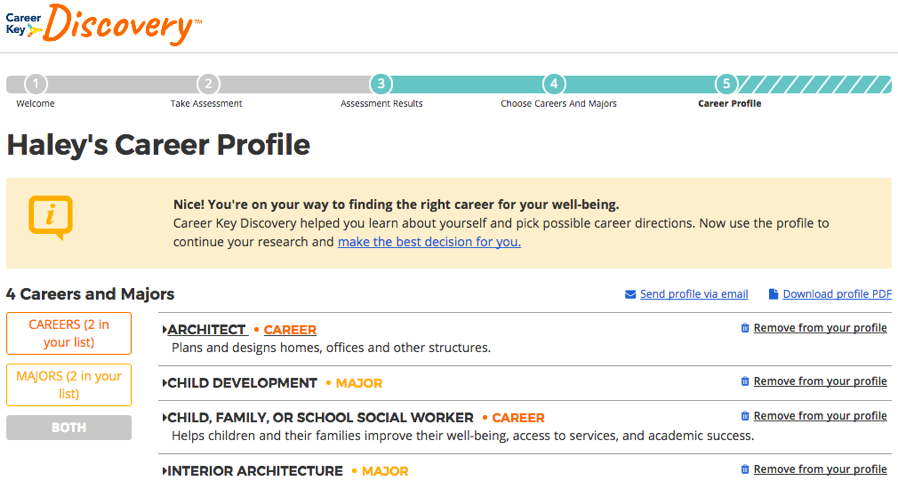Click step 1 Welcome circle on progress bar

[36, 84]
